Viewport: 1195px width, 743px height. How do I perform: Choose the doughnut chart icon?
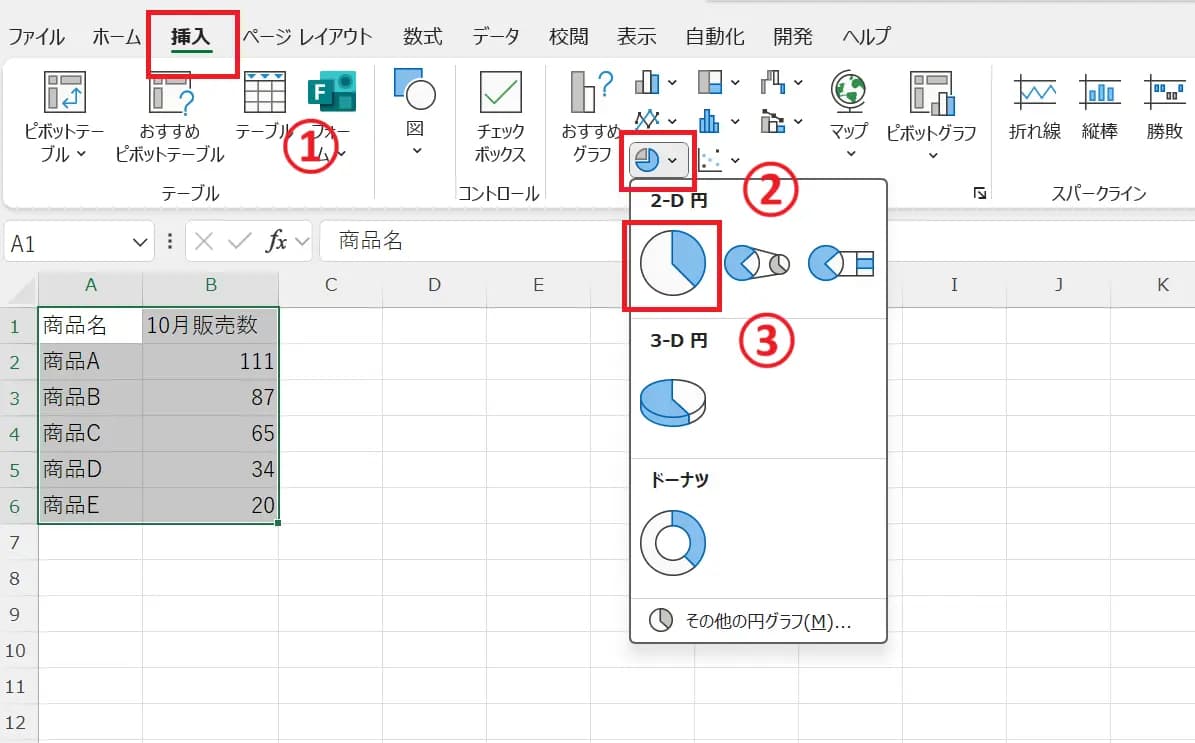(672, 540)
